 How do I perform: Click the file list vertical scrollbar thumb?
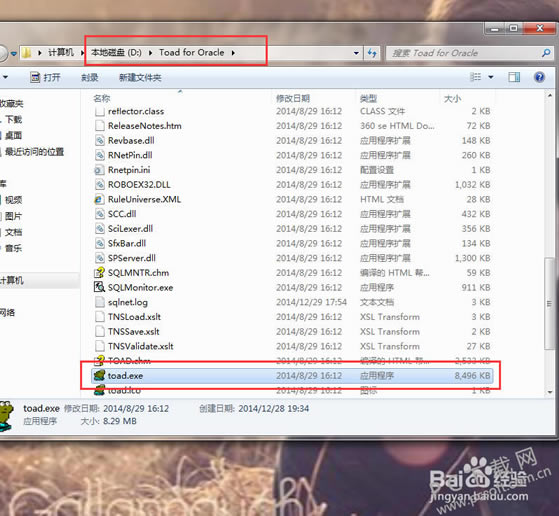tap(549, 303)
